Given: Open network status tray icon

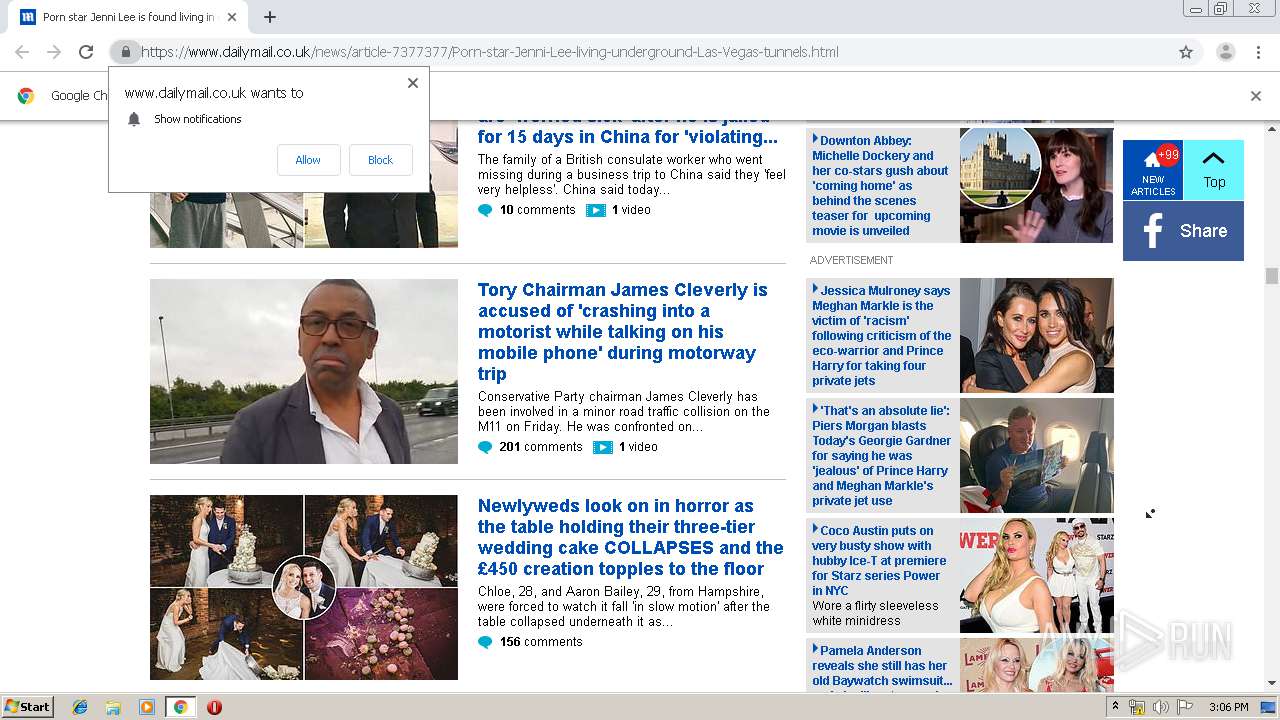Looking at the screenshot, I should pyautogui.click(x=1138, y=707).
